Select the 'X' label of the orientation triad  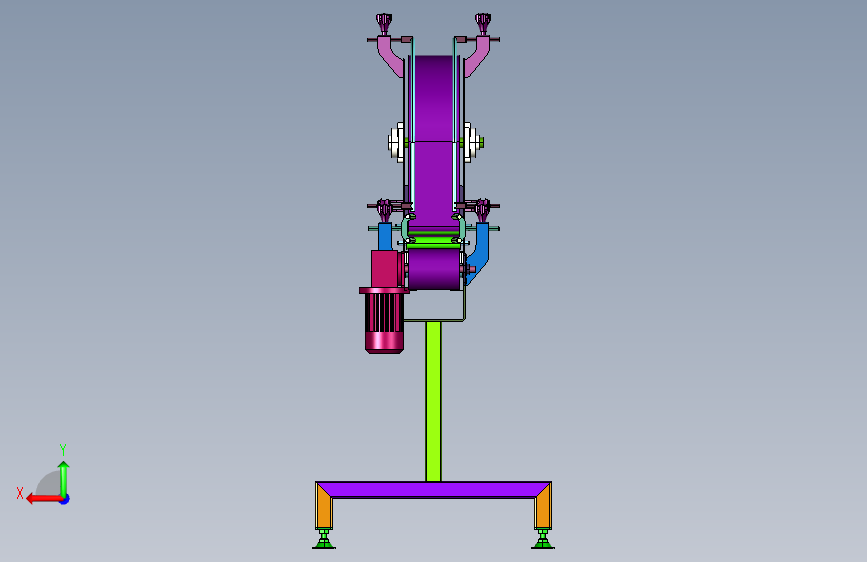(20, 493)
